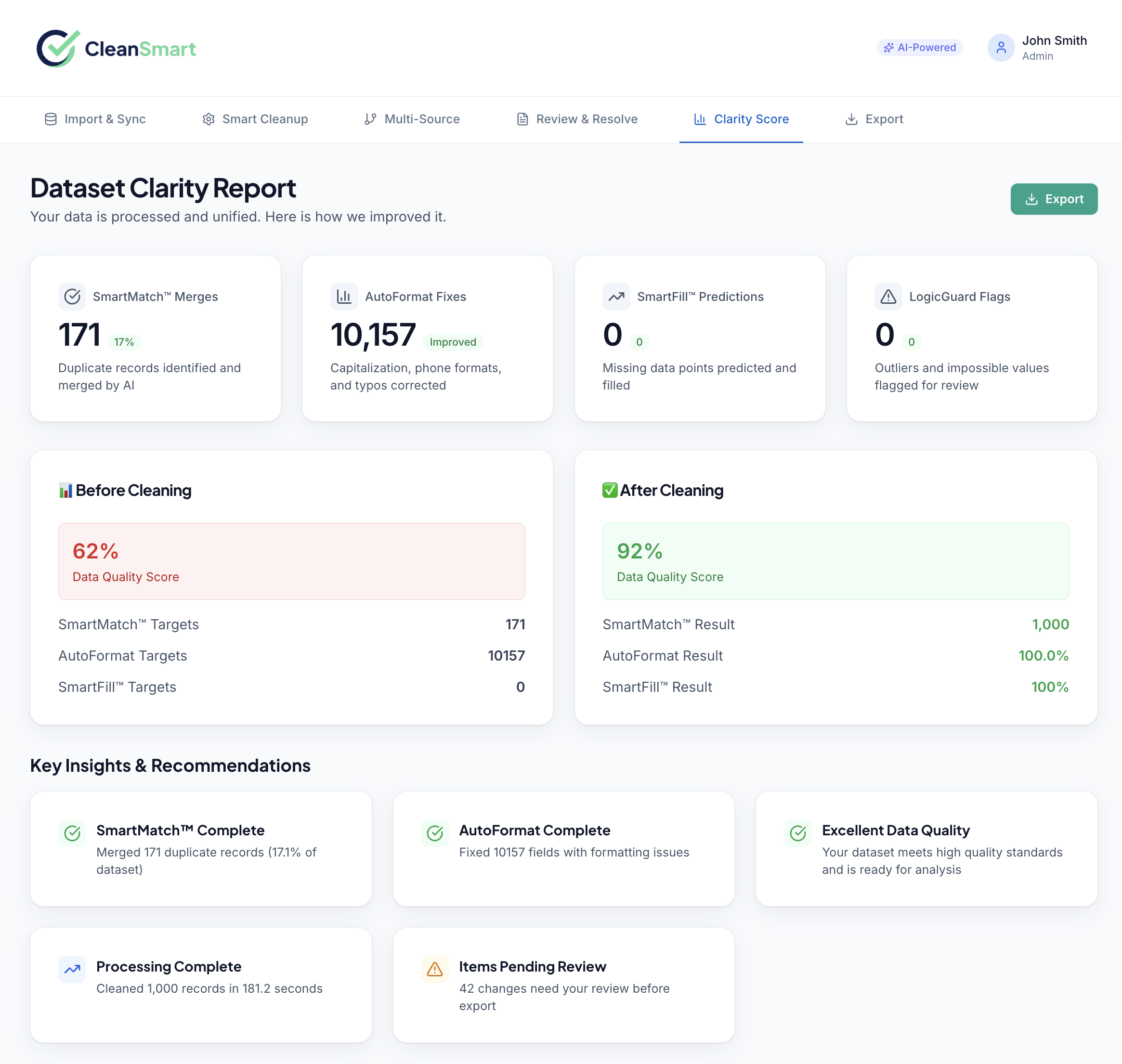Click the SmartFill Targets value 0
This screenshot has width=1122, height=1064.
pos(520,687)
